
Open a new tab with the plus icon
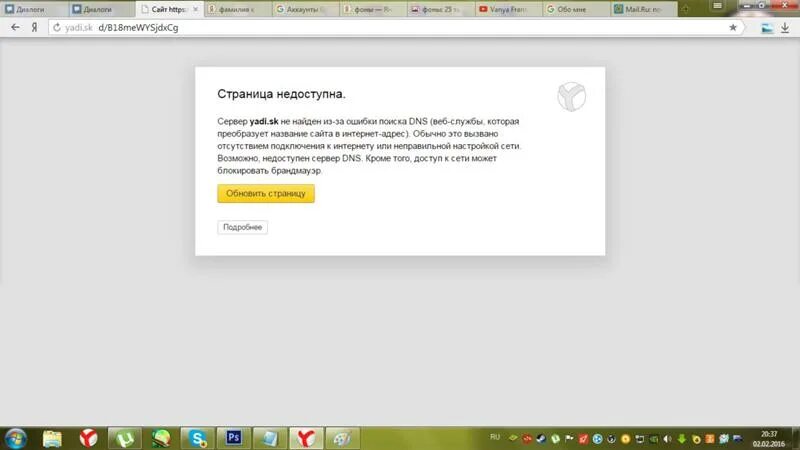(685, 9)
